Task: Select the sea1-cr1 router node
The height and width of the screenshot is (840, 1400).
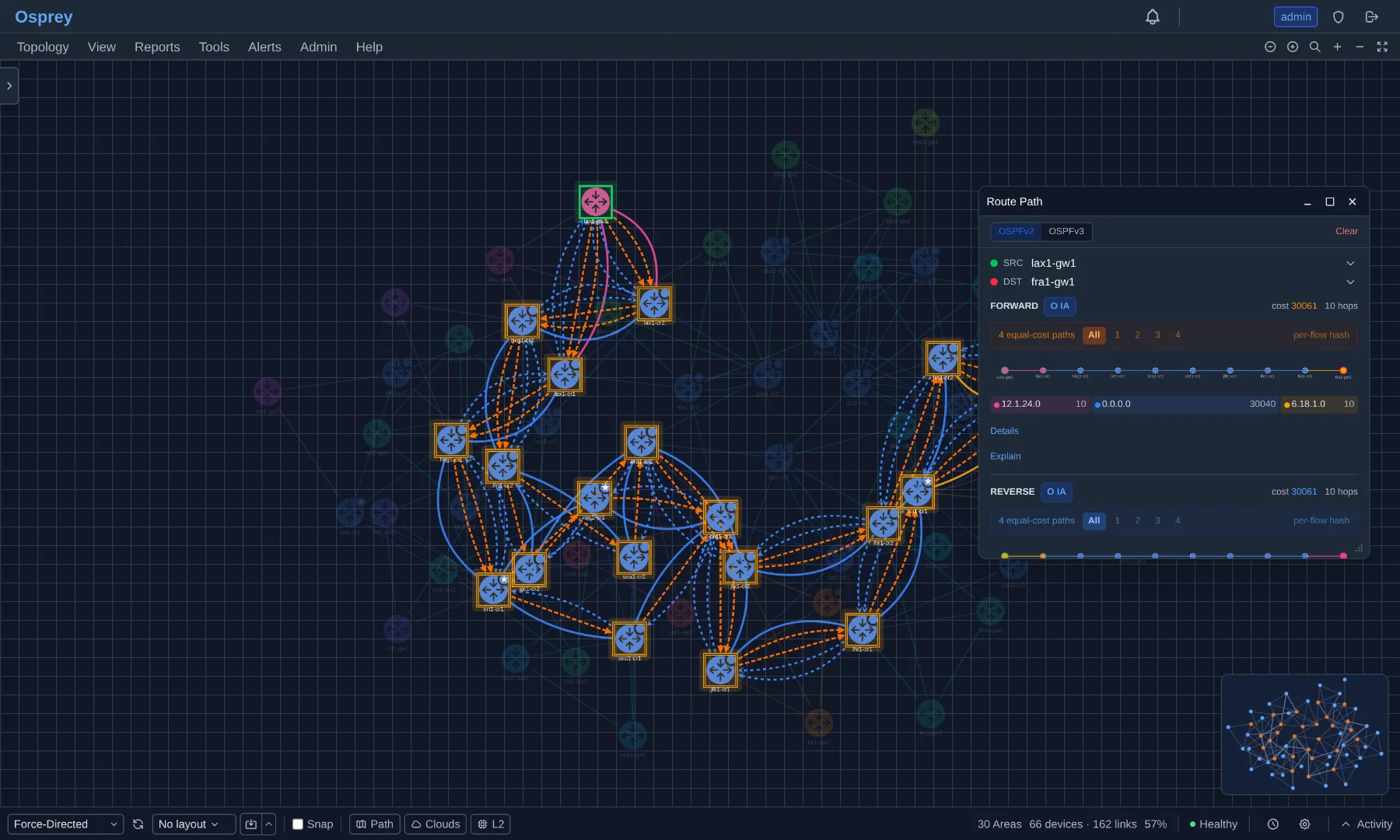Action: pyautogui.click(x=629, y=639)
